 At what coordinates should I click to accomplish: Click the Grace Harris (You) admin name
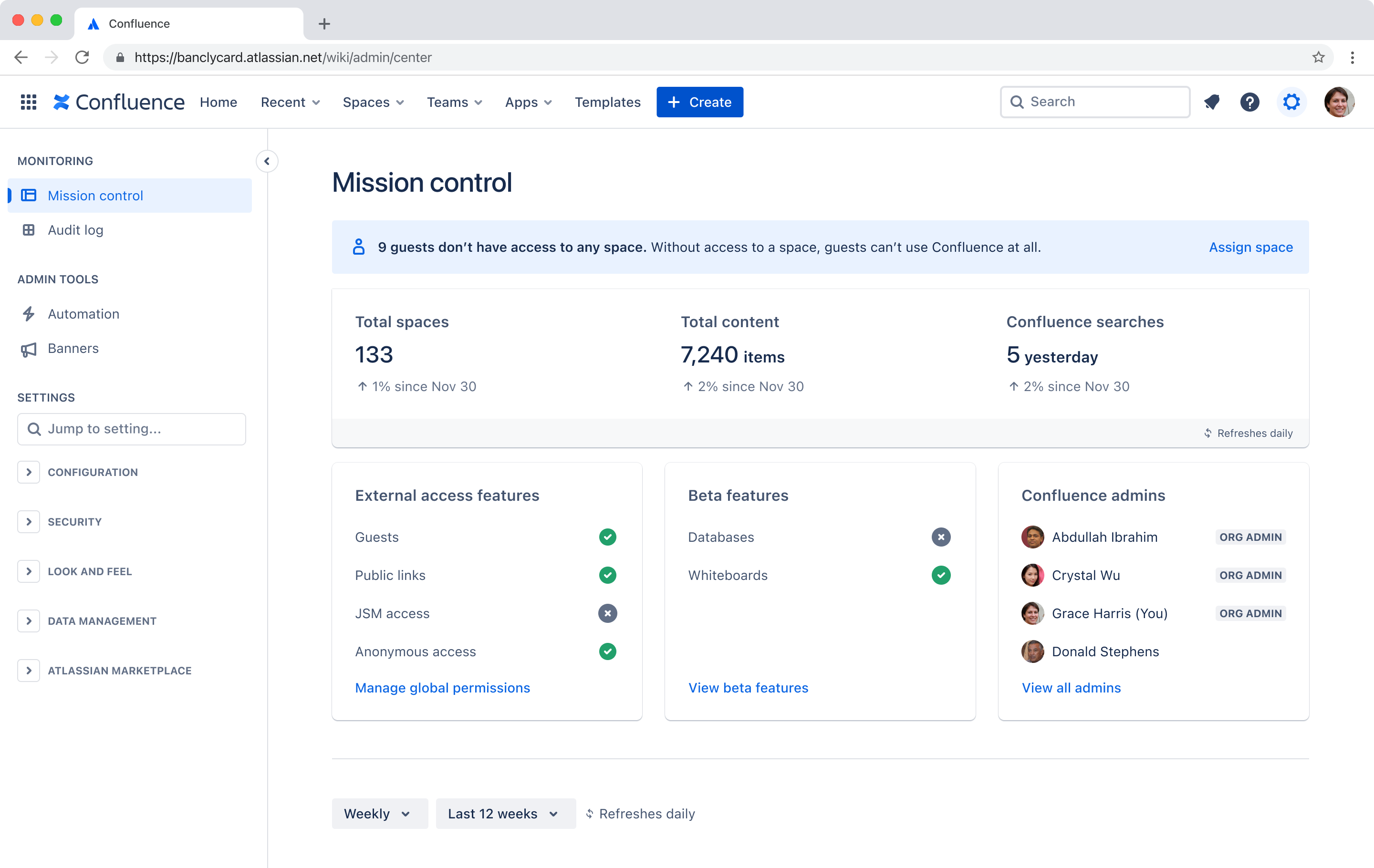click(1109, 613)
